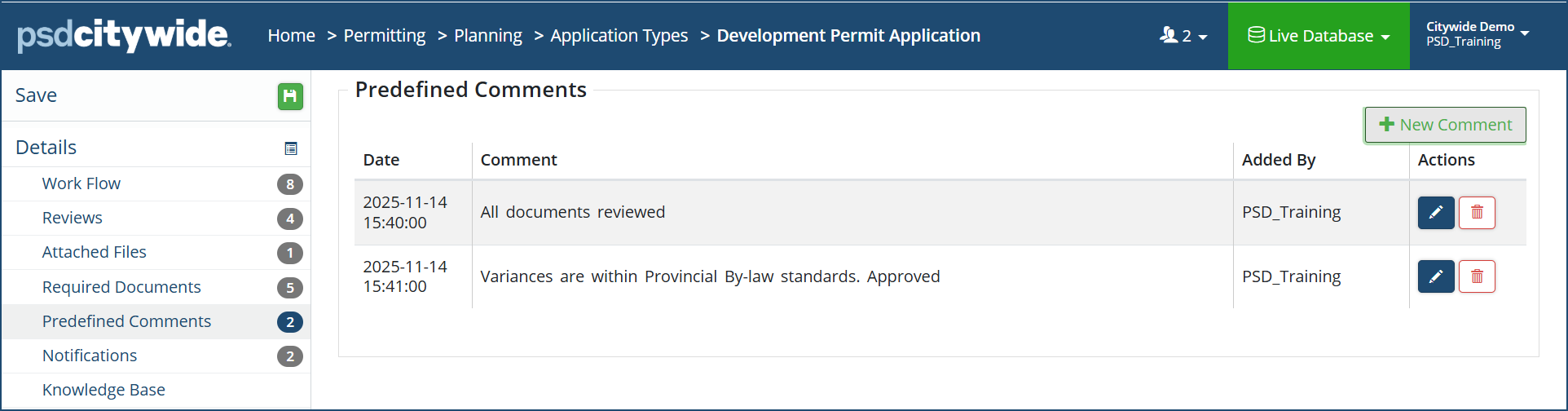1568x411 pixels.
Task: Go to Home breadcrumb
Action: click(x=291, y=36)
